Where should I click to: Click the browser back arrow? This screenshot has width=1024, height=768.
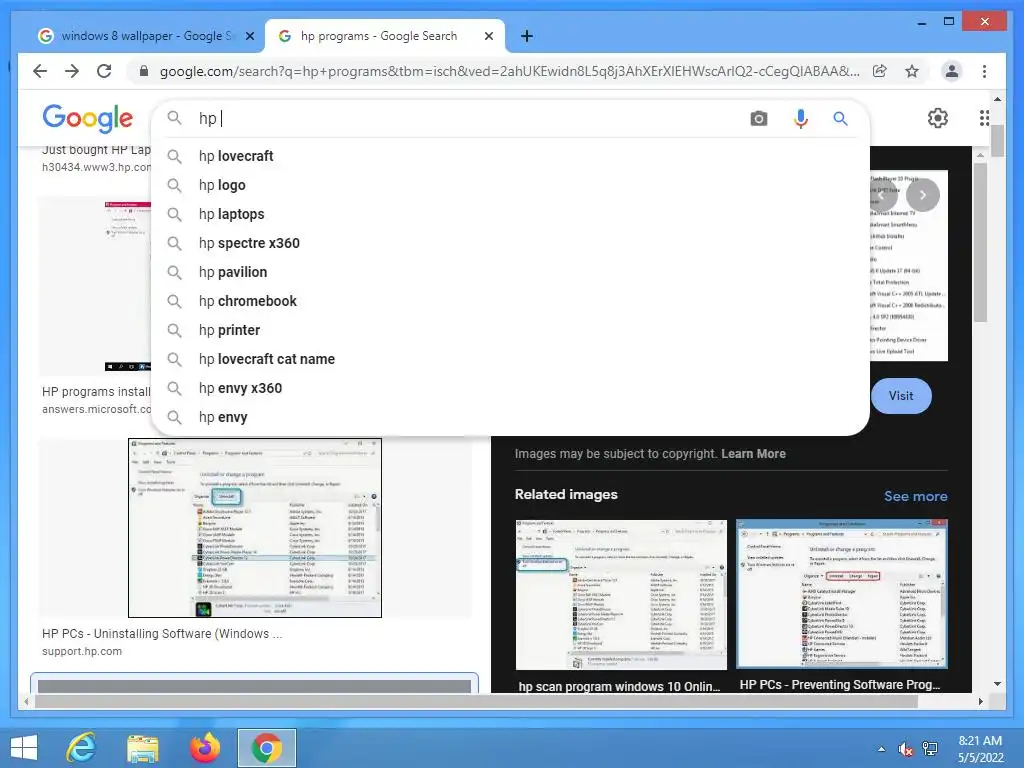click(x=40, y=71)
